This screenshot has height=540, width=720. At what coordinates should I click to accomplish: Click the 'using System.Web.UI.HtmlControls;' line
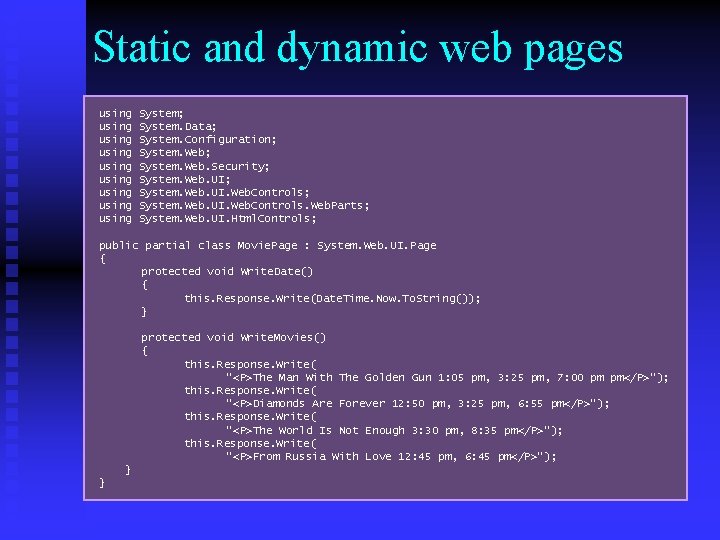tap(208, 219)
